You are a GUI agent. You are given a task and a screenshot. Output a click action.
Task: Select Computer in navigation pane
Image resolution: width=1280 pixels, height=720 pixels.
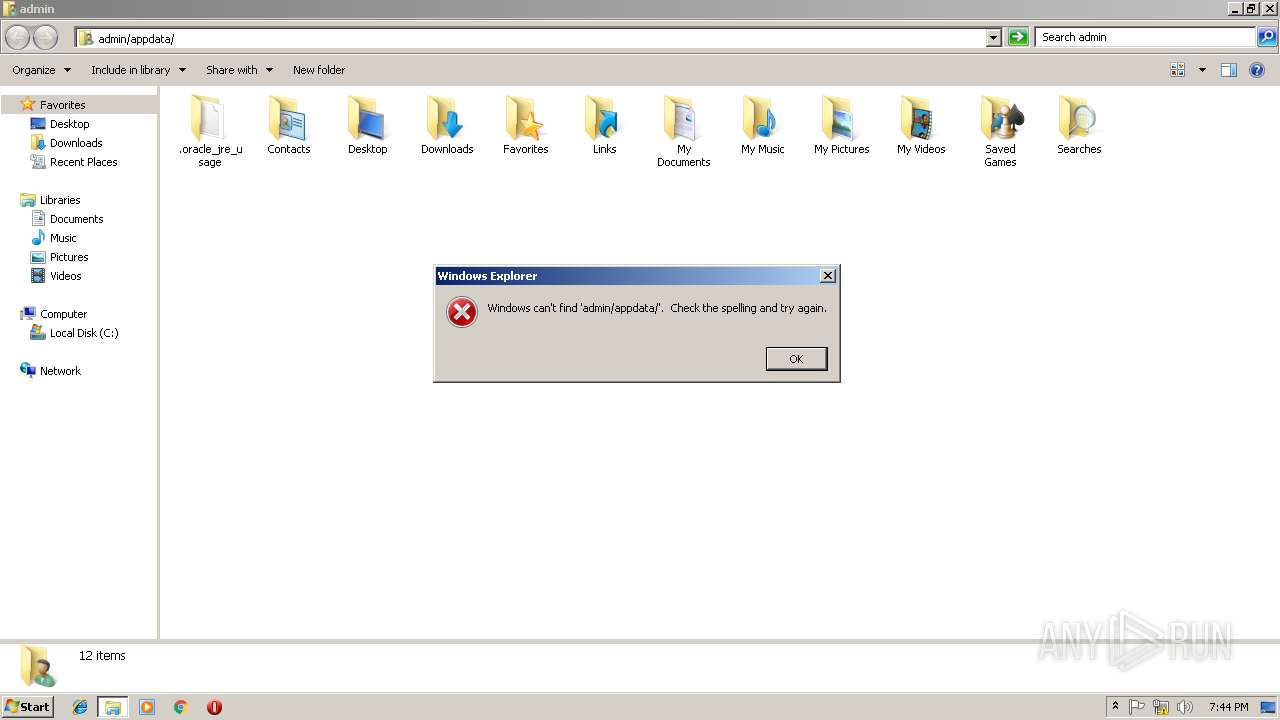[x=63, y=314]
